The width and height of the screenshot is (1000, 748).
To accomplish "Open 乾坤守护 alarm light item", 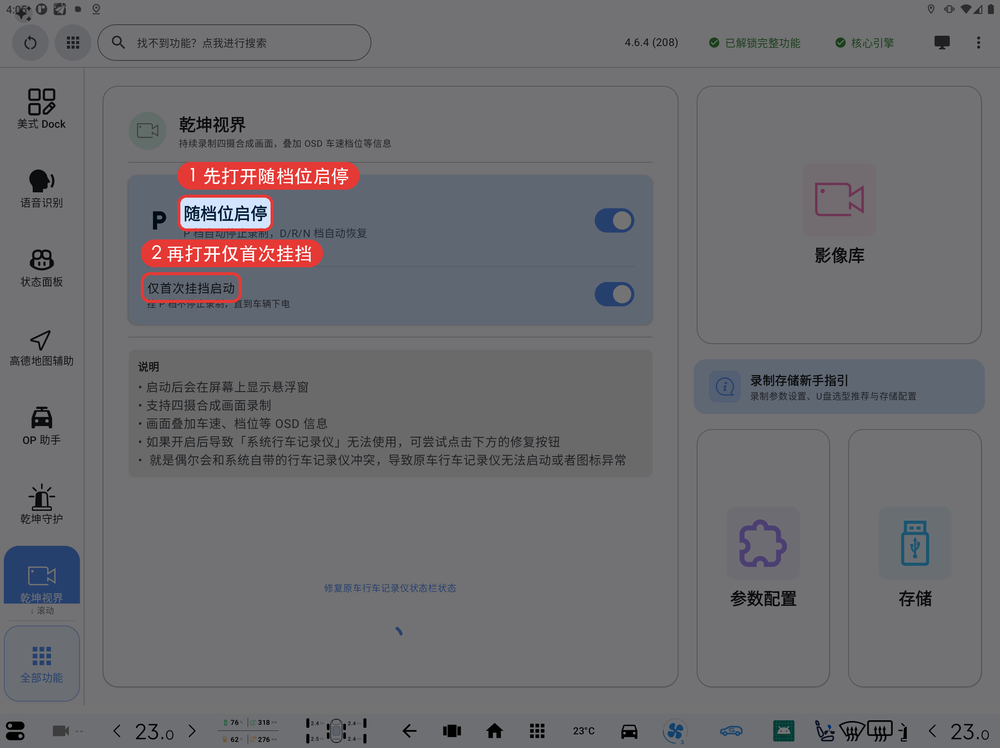I will coord(41,504).
